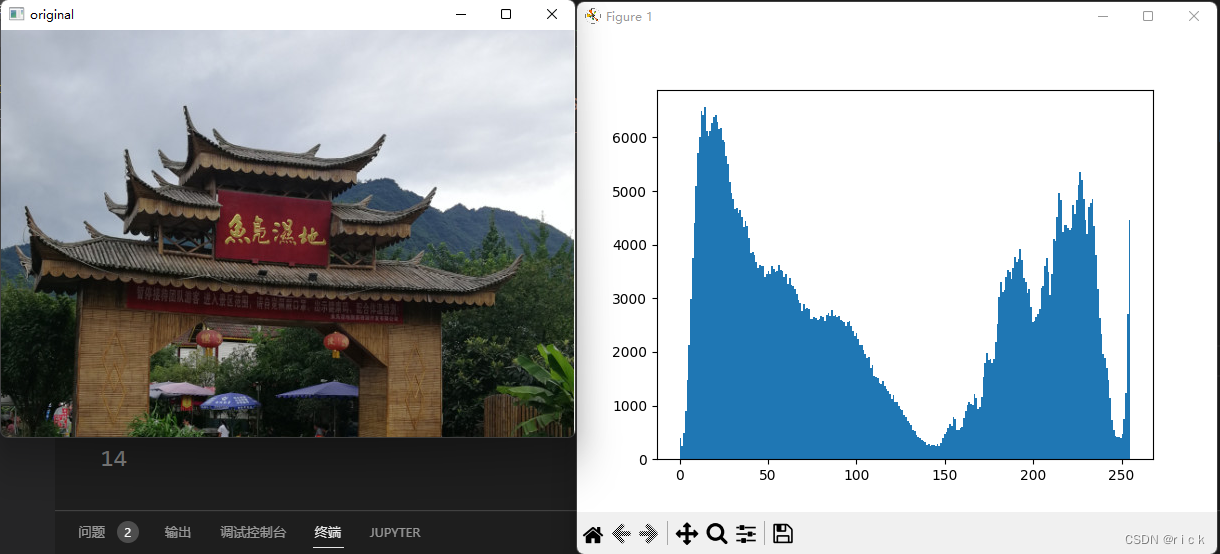This screenshot has width=1220, height=554.
Task: Save the figure with floppy disk icon
Action: pos(783,534)
